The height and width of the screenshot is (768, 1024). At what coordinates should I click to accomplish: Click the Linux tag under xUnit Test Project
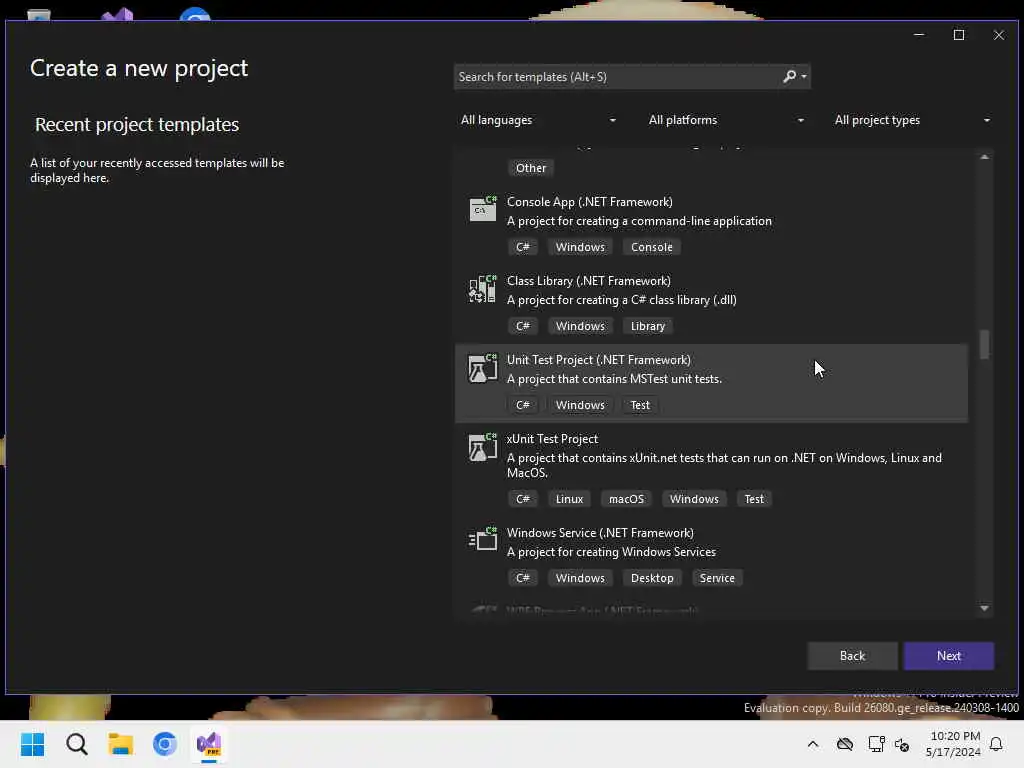point(569,499)
